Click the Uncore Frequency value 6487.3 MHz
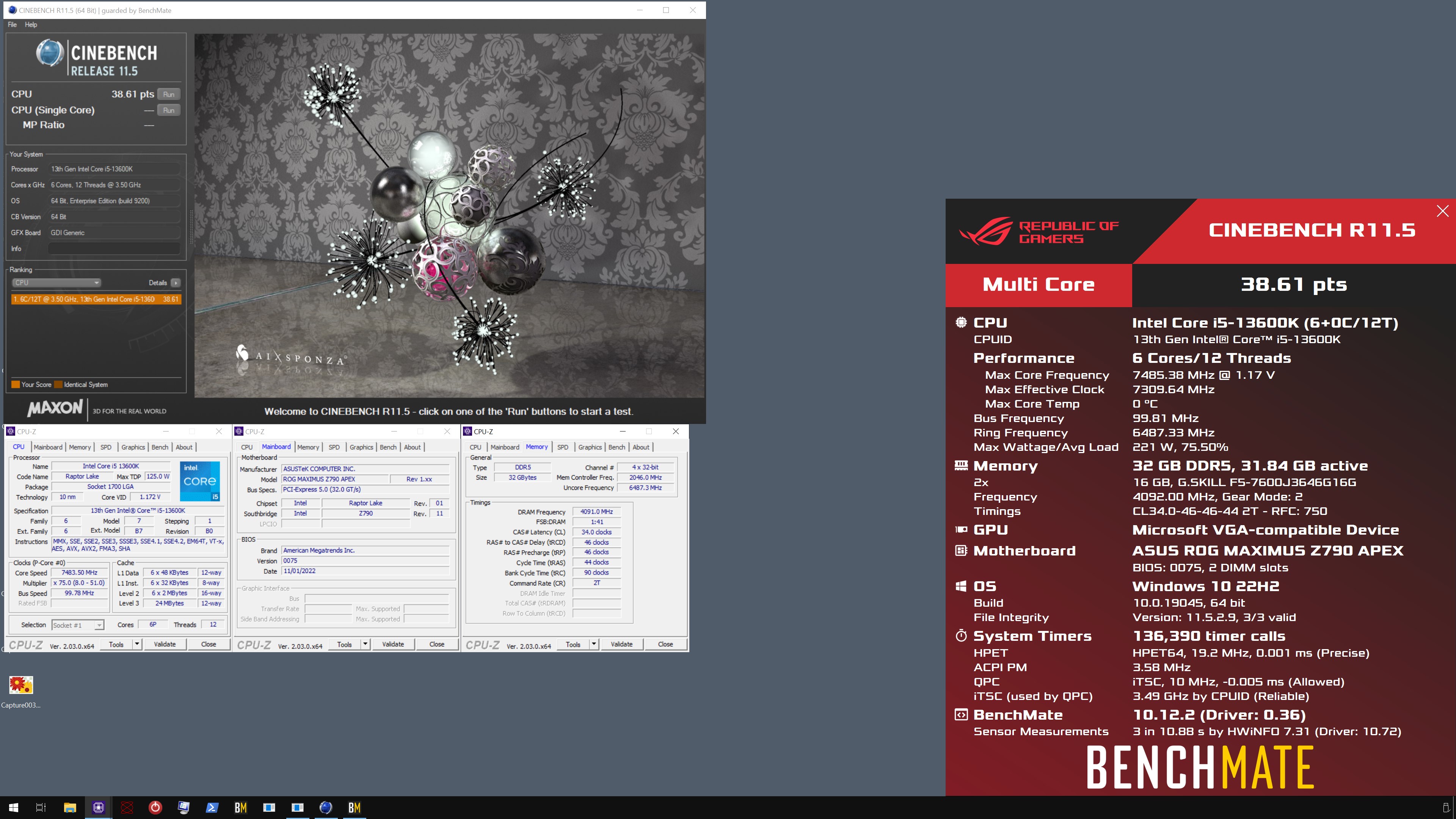Image resolution: width=1456 pixels, height=819 pixels. [645, 488]
